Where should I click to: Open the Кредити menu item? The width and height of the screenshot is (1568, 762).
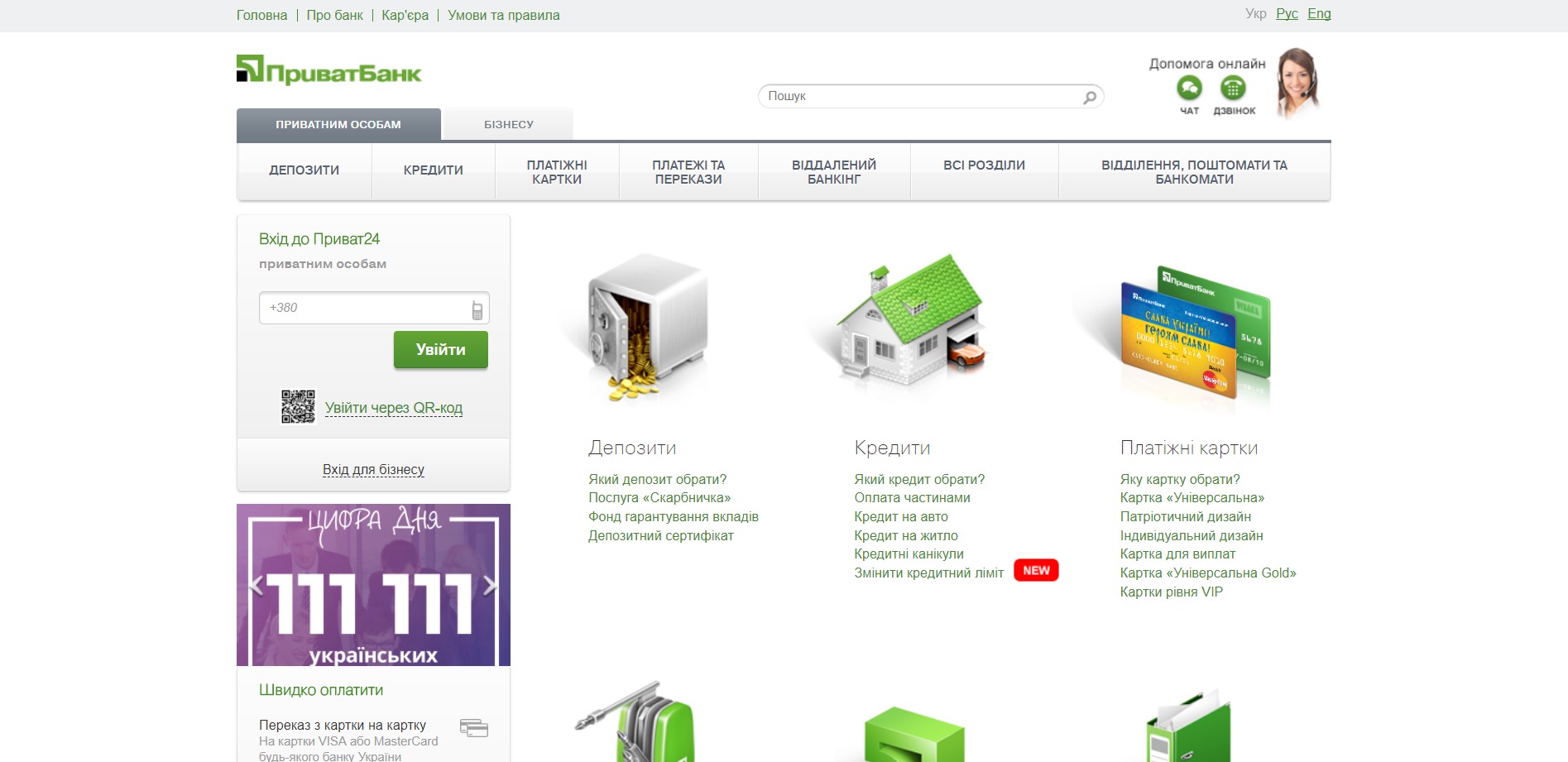434,170
